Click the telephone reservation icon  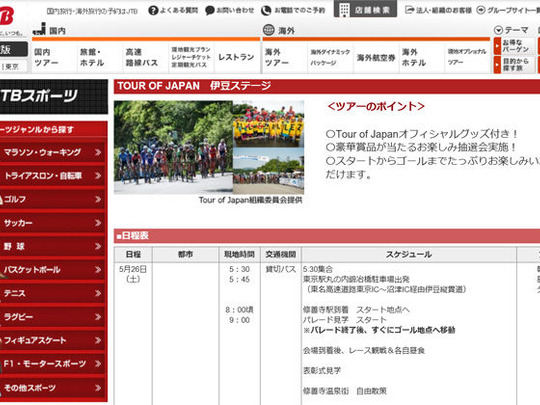point(266,11)
